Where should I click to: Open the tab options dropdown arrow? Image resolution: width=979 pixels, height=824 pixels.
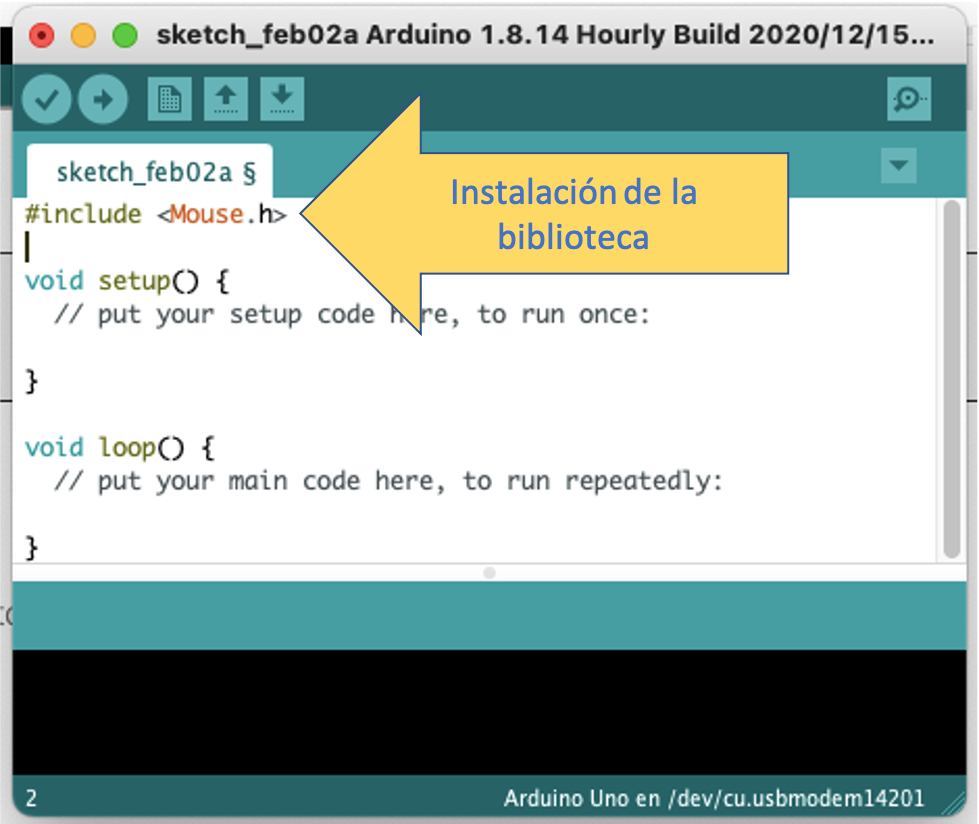(898, 165)
